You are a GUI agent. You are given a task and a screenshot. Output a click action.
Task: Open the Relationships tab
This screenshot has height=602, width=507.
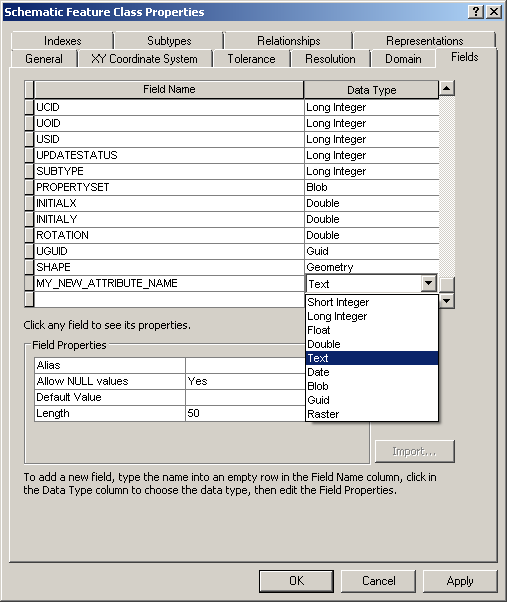pos(289,40)
